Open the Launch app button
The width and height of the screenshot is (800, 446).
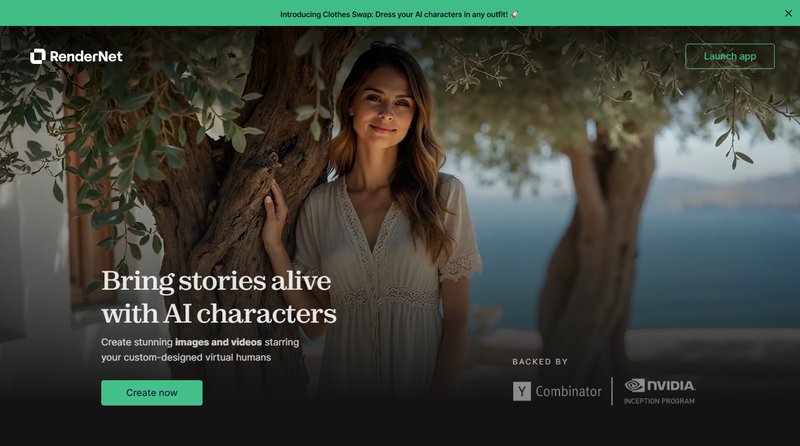point(730,56)
